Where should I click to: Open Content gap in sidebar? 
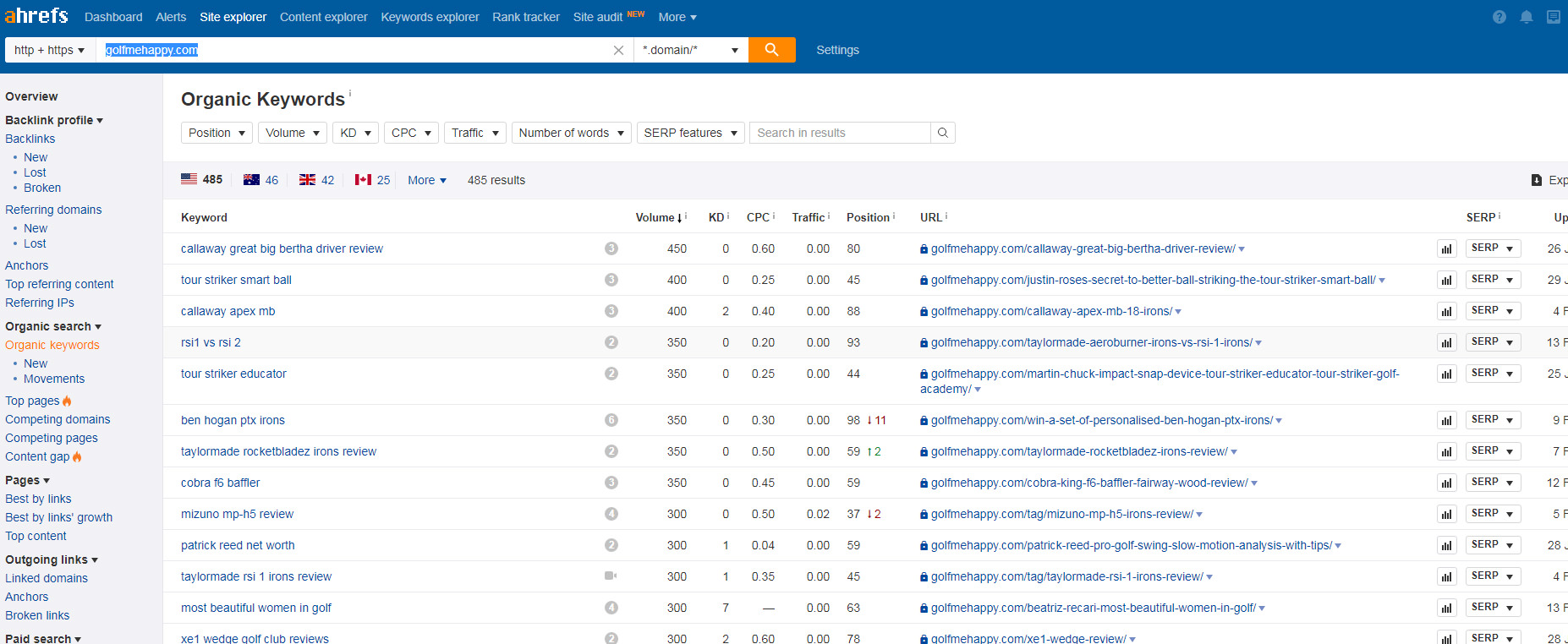tap(37, 456)
